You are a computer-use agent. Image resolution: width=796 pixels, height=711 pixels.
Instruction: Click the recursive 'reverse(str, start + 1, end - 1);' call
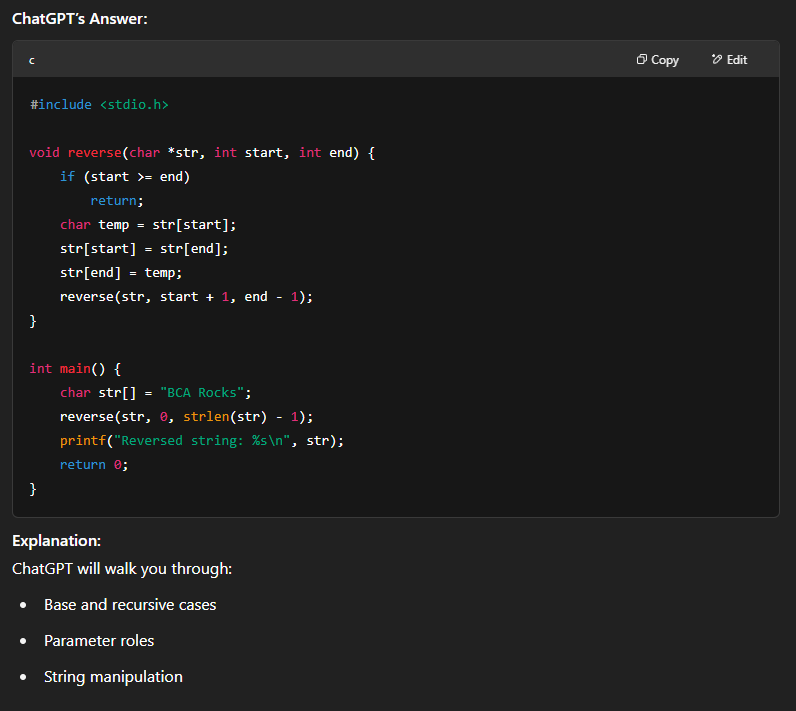[186, 296]
